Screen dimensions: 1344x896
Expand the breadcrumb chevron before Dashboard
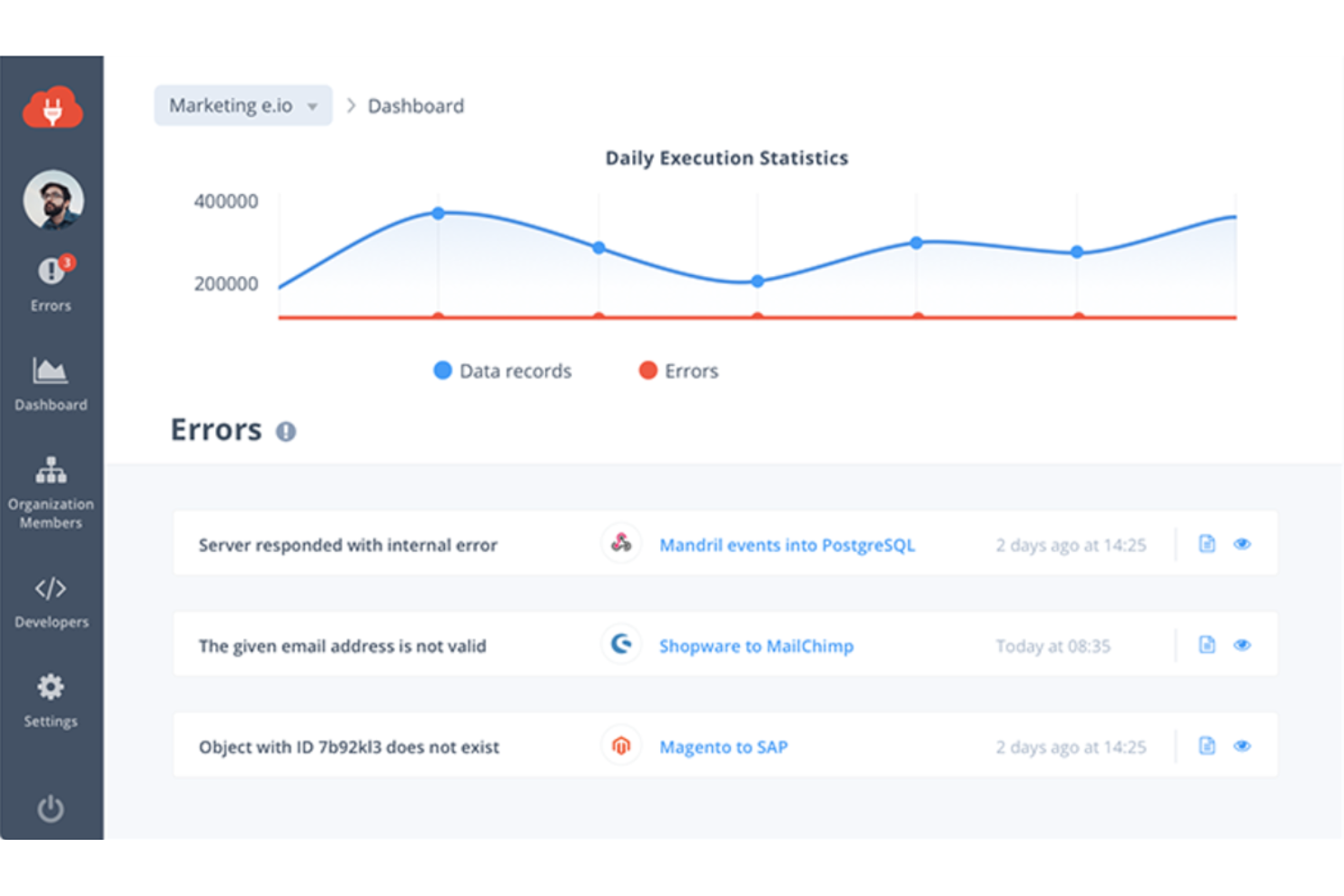(x=350, y=105)
